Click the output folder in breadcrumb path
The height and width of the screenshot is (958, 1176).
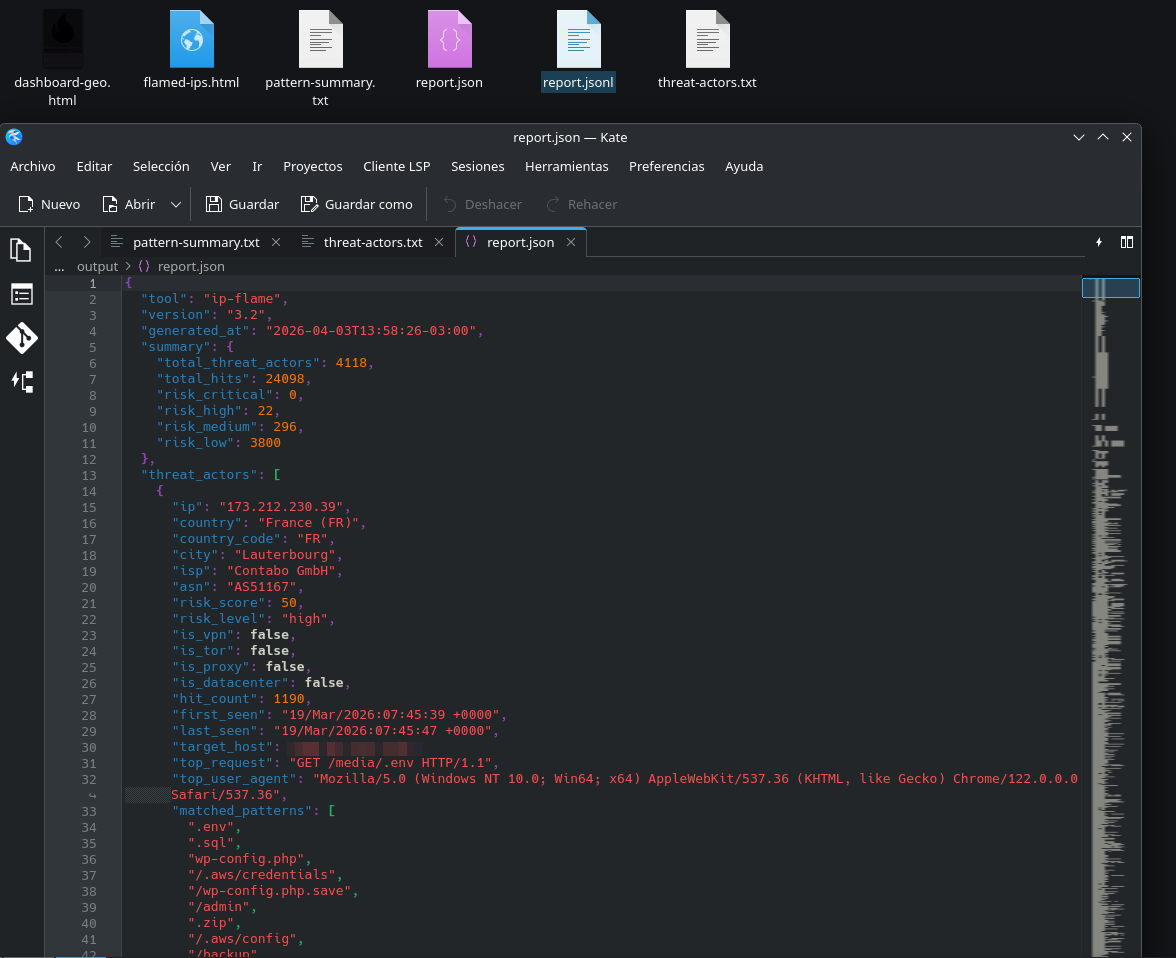97,267
